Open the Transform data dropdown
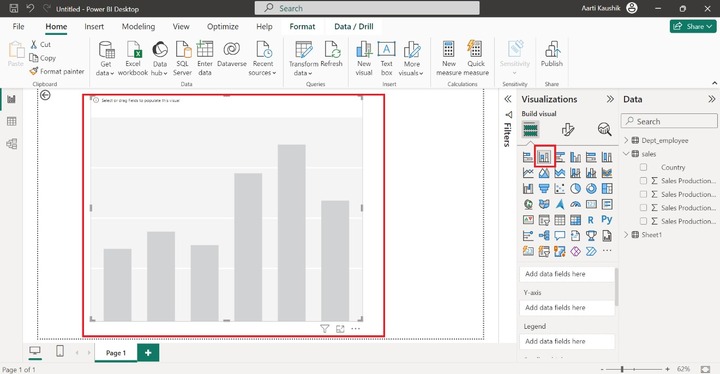Viewport: 720px width, 374px height. (303, 58)
